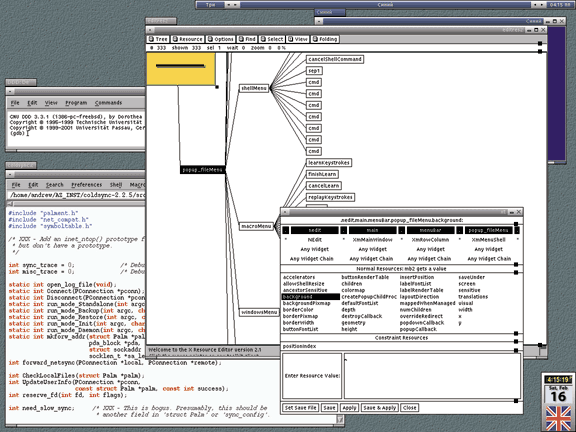Select the macroMenu tree node

(x=256, y=226)
